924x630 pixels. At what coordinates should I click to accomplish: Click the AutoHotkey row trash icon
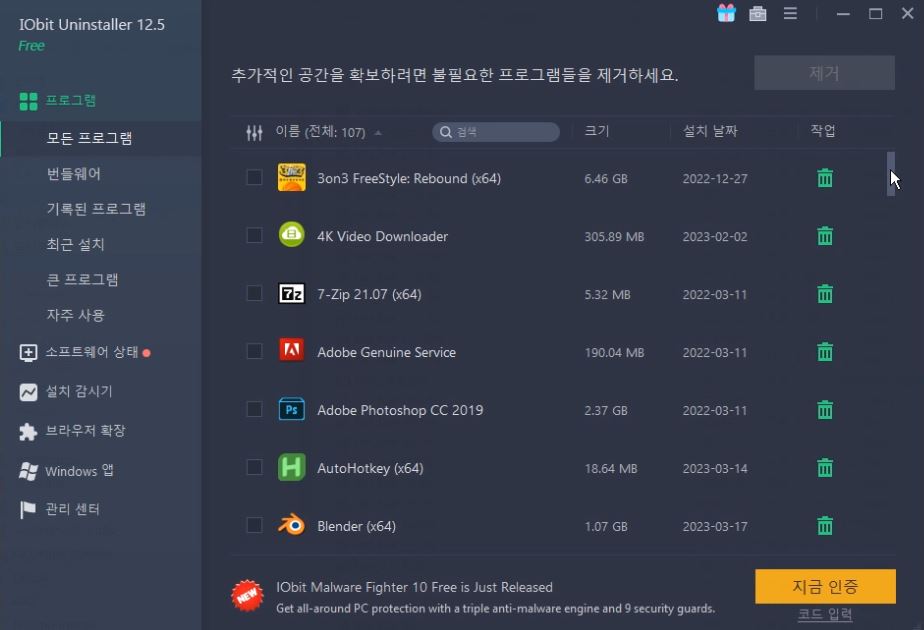pos(825,467)
